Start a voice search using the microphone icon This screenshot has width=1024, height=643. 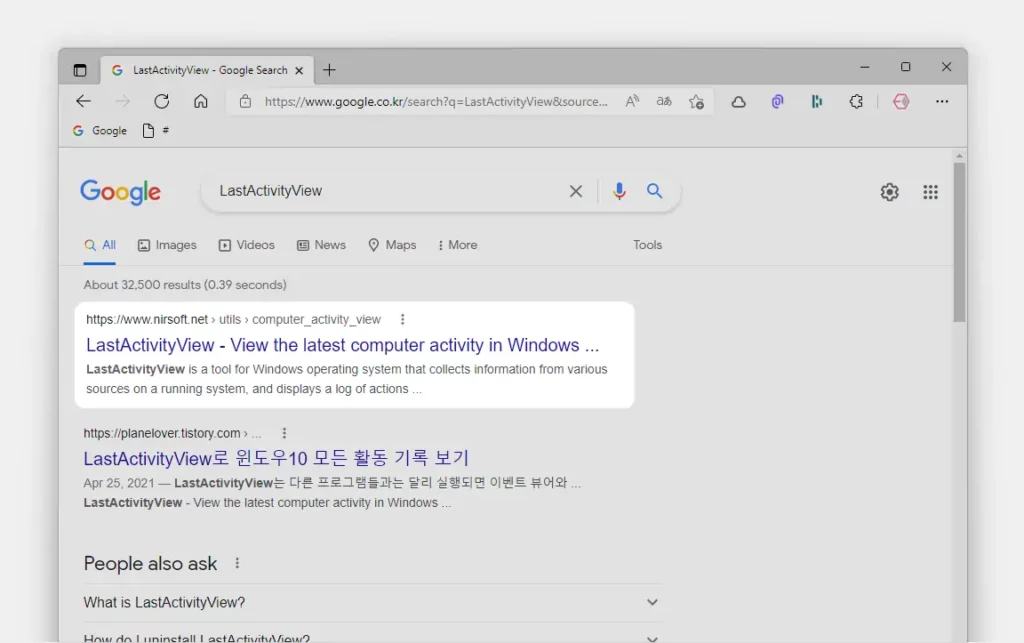619,190
